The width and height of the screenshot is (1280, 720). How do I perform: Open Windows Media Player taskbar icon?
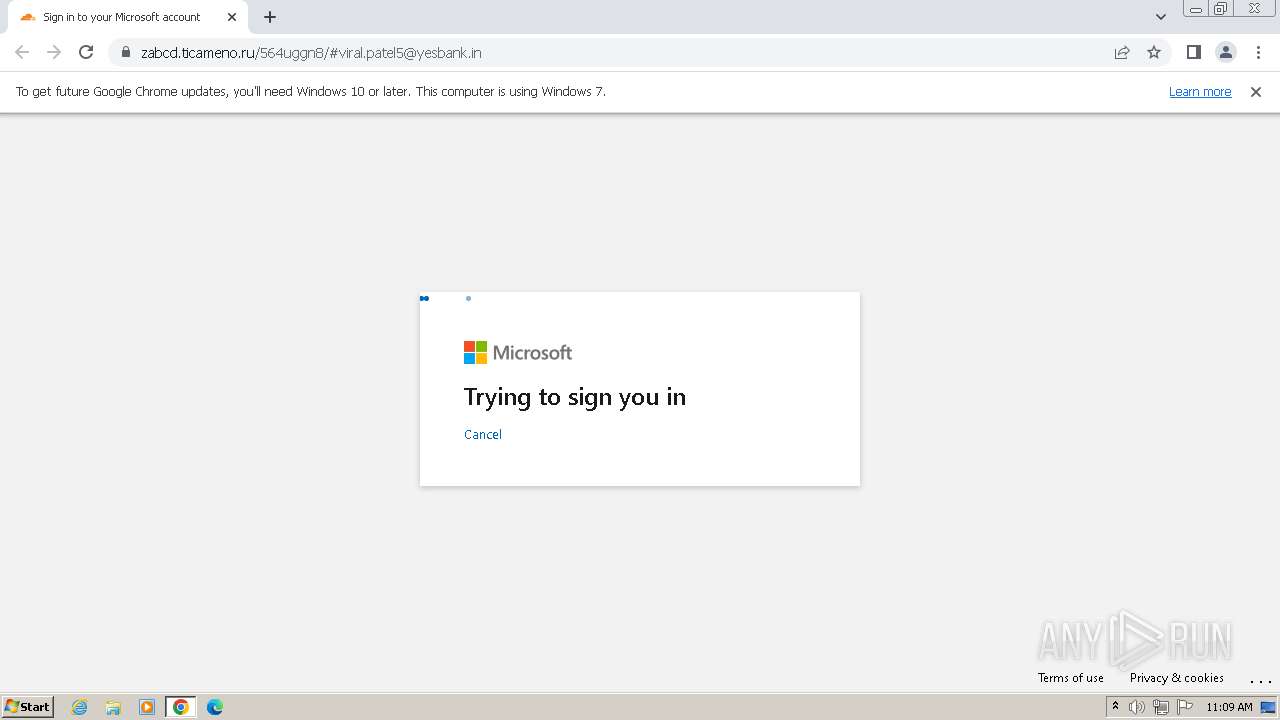click(147, 707)
